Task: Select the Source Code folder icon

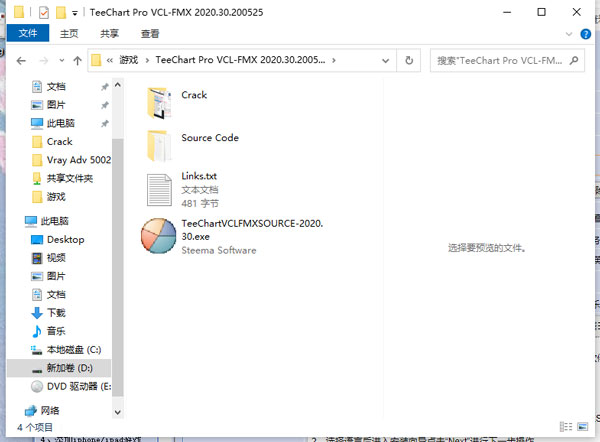Action: [x=159, y=146]
